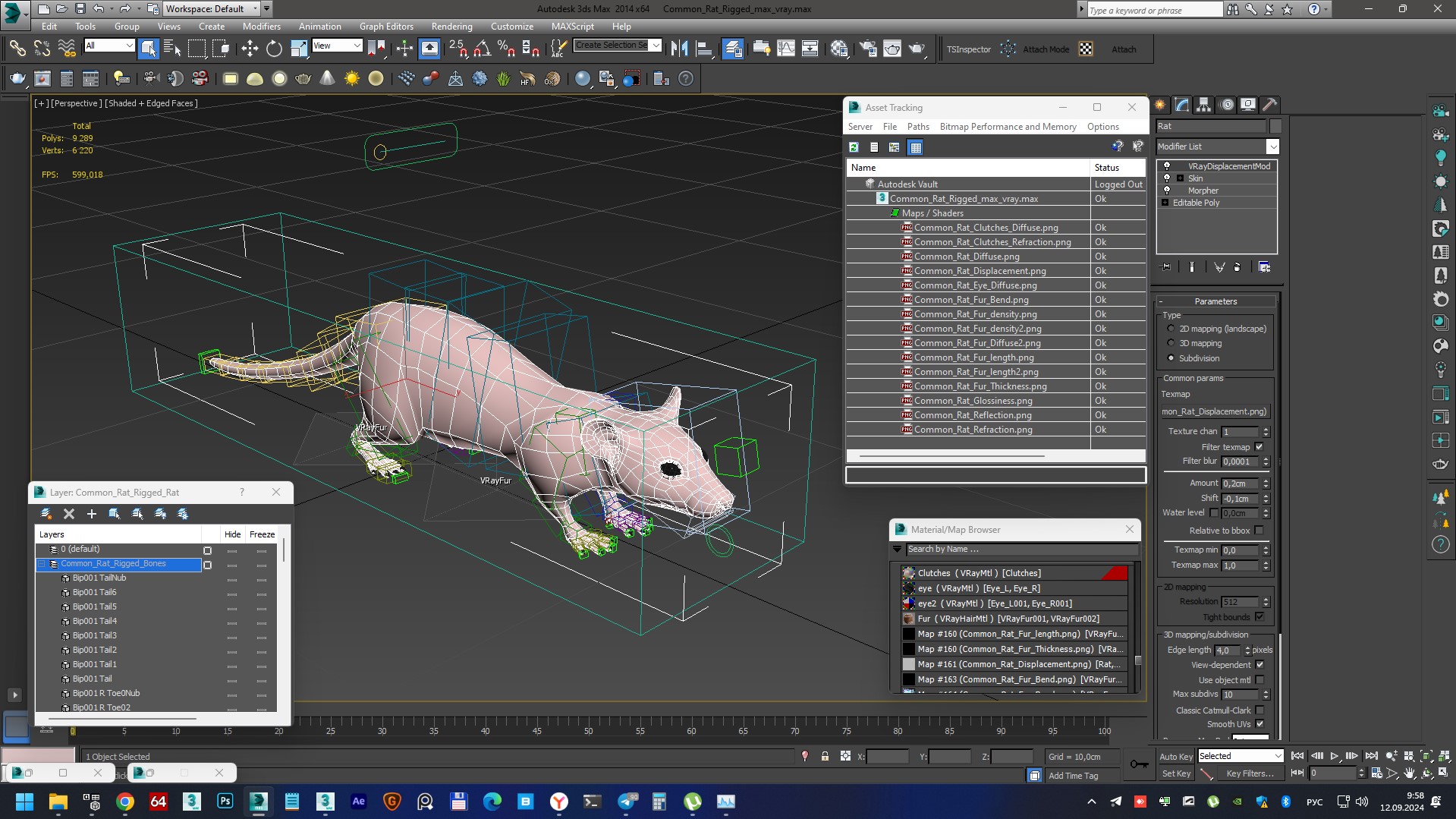The image size is (1456, 819).
Task: Enable Use object mtl checkbox
Action: pyautogui.click(x=1259, y=680)
